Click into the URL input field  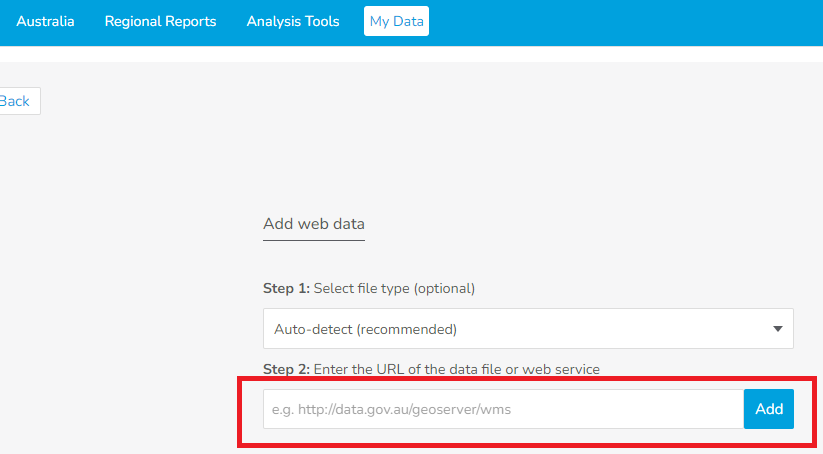click(502, 409)
